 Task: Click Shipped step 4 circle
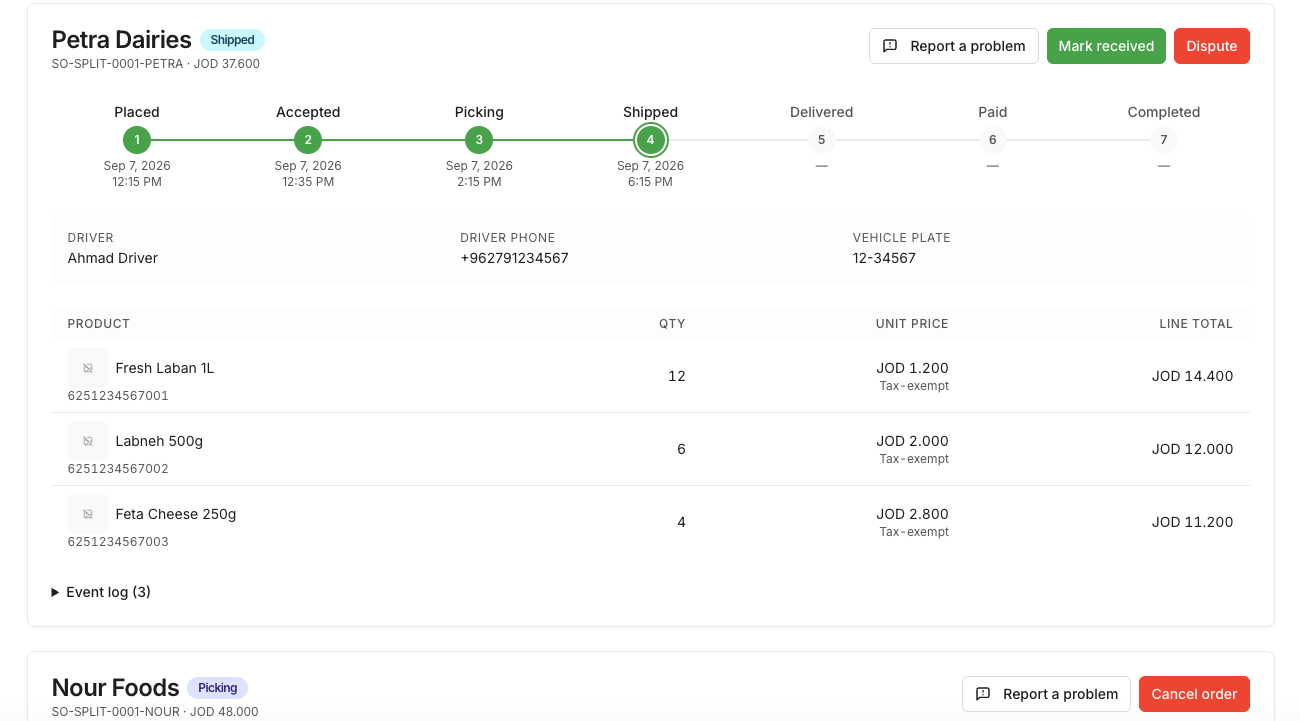(650, 140)
